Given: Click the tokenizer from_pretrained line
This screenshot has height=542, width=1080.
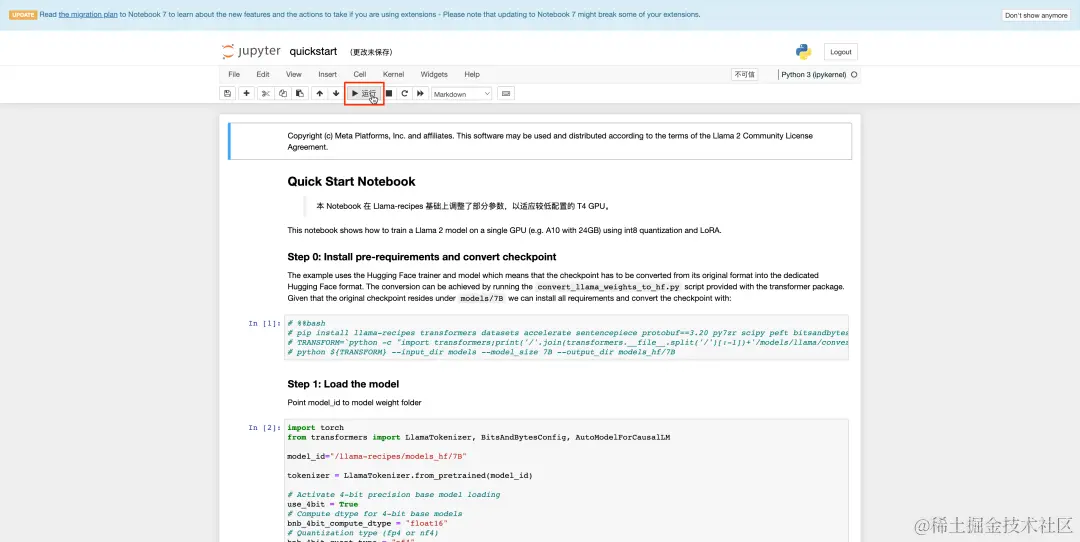Looking at the screenshot, I should click(x=410, y=475).
